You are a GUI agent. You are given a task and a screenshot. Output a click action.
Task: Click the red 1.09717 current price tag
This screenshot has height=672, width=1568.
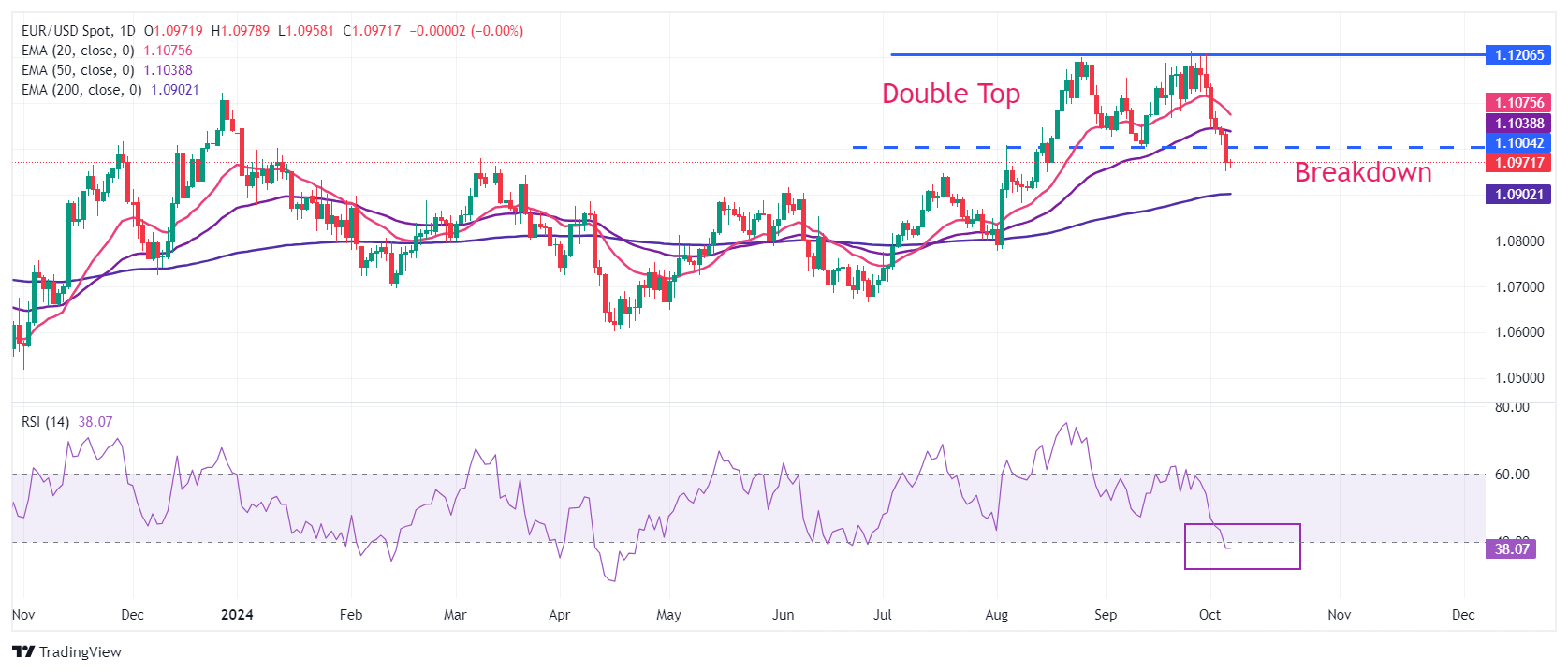tap(1517, 163)
